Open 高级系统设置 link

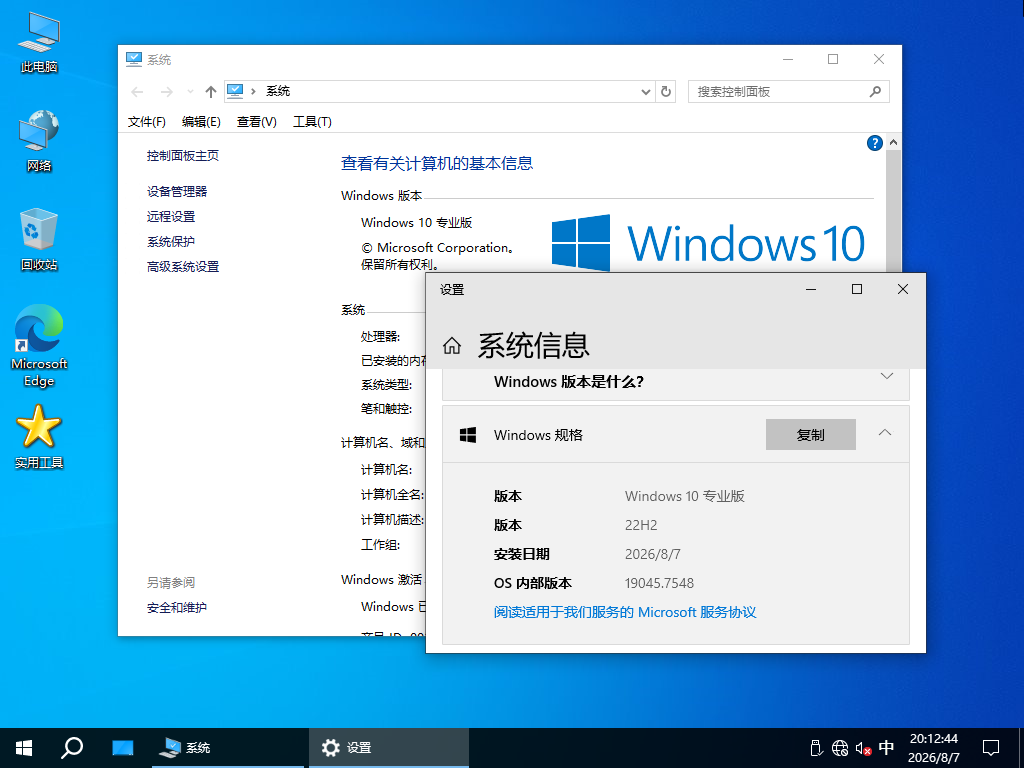tap(183, 266)
